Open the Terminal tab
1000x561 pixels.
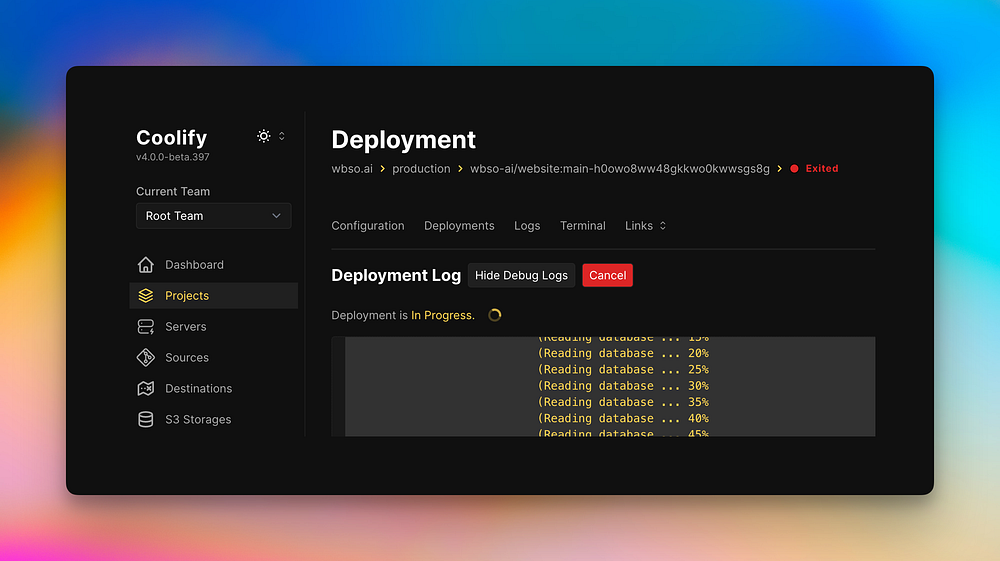point(583,226)
